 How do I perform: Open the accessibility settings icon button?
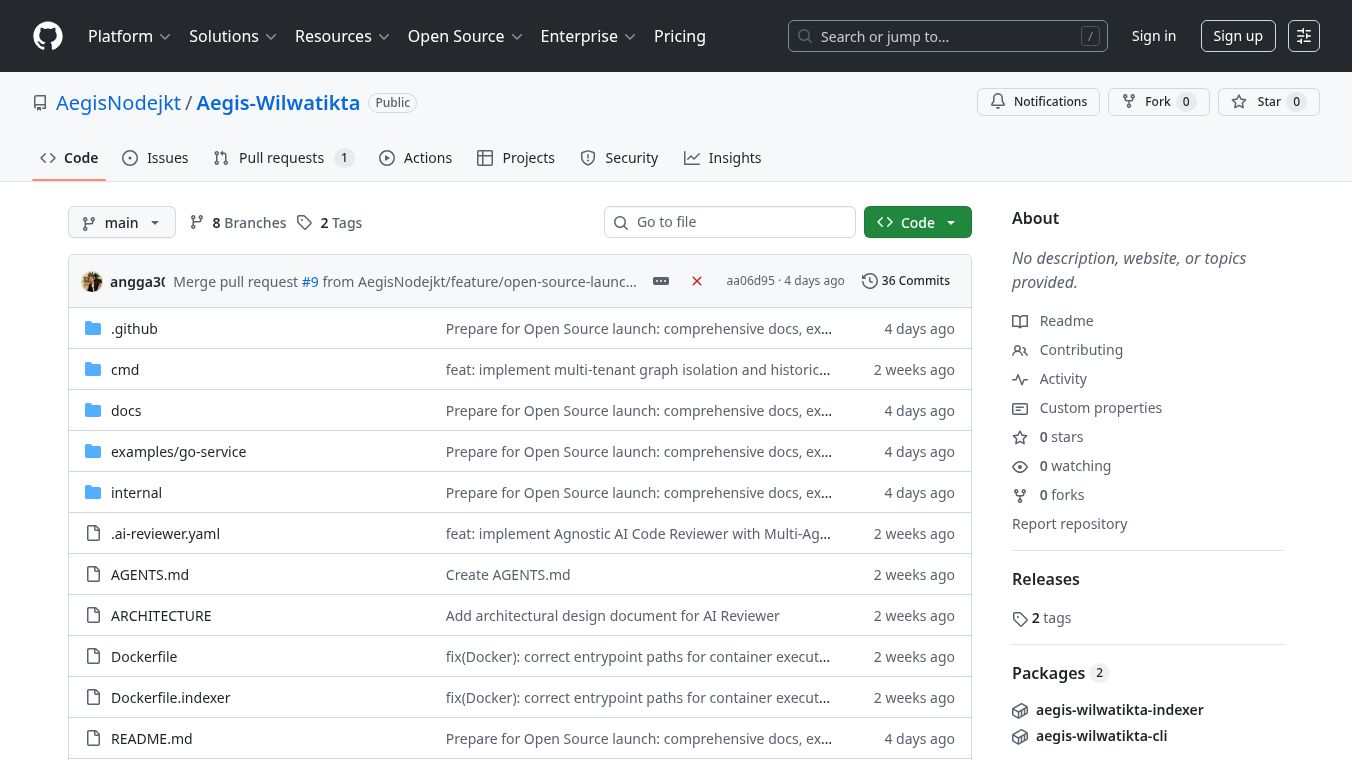(x=1303, y=36)
